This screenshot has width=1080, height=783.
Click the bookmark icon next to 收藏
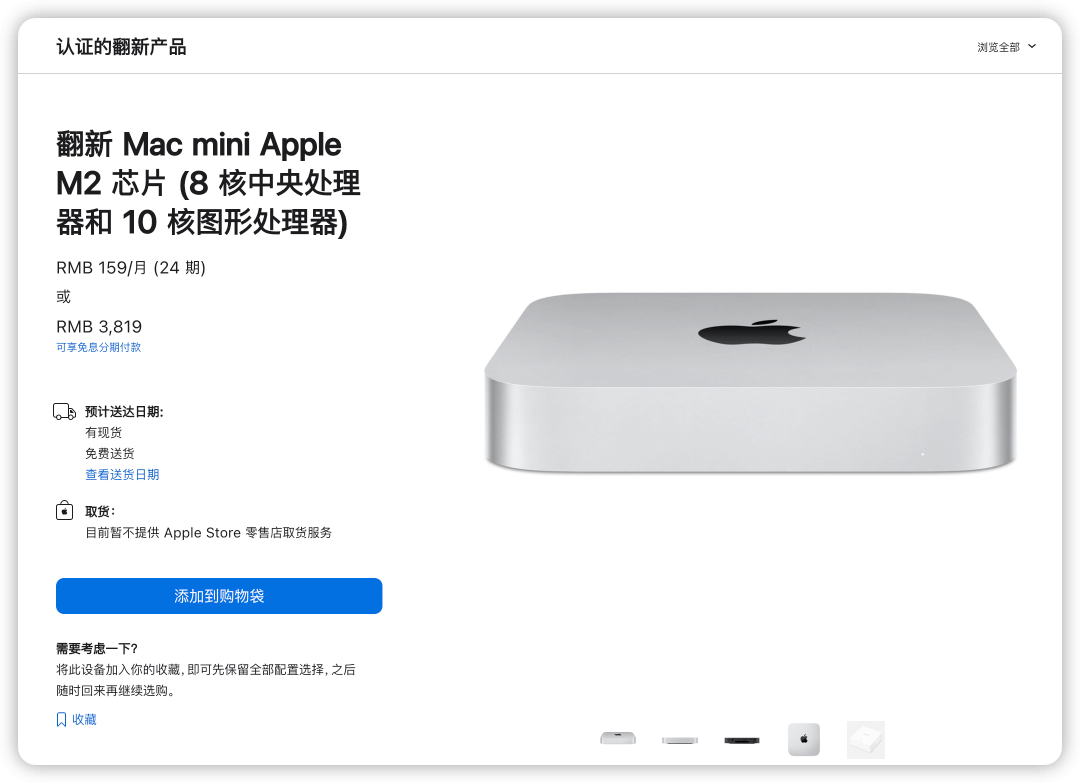pos(61,720)
